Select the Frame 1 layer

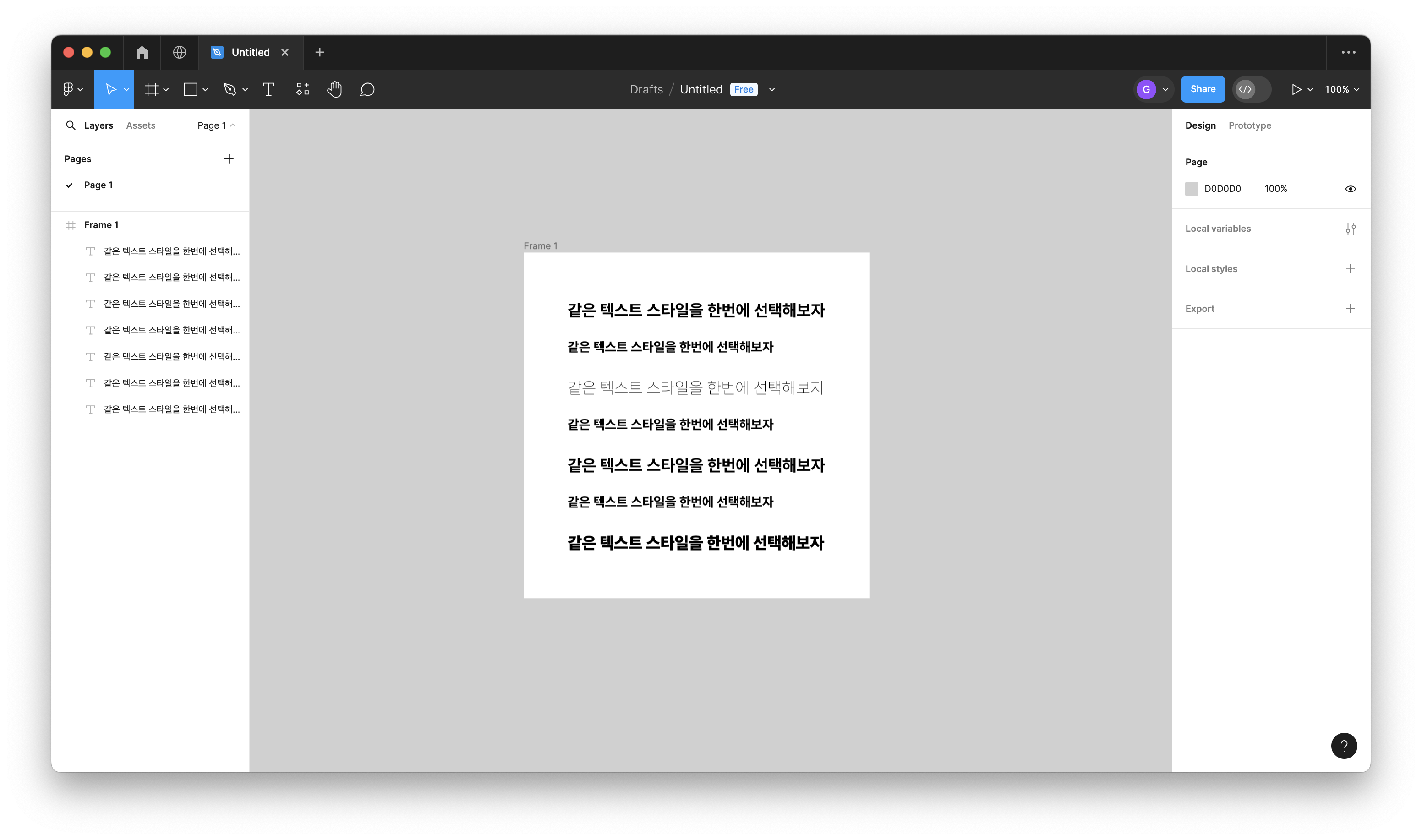point(101,225)
